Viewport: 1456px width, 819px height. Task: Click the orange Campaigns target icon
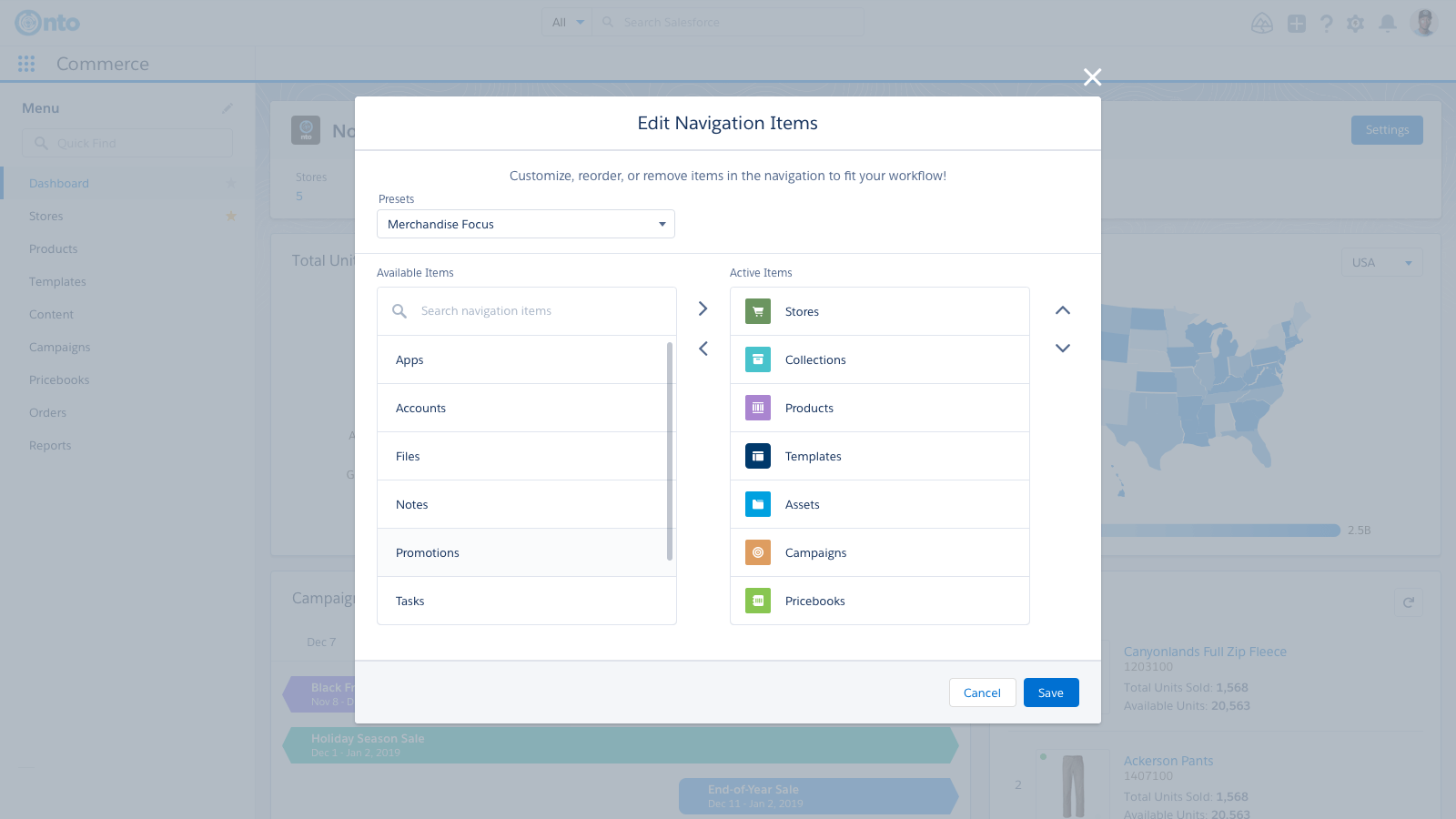(x=757, y=552)
